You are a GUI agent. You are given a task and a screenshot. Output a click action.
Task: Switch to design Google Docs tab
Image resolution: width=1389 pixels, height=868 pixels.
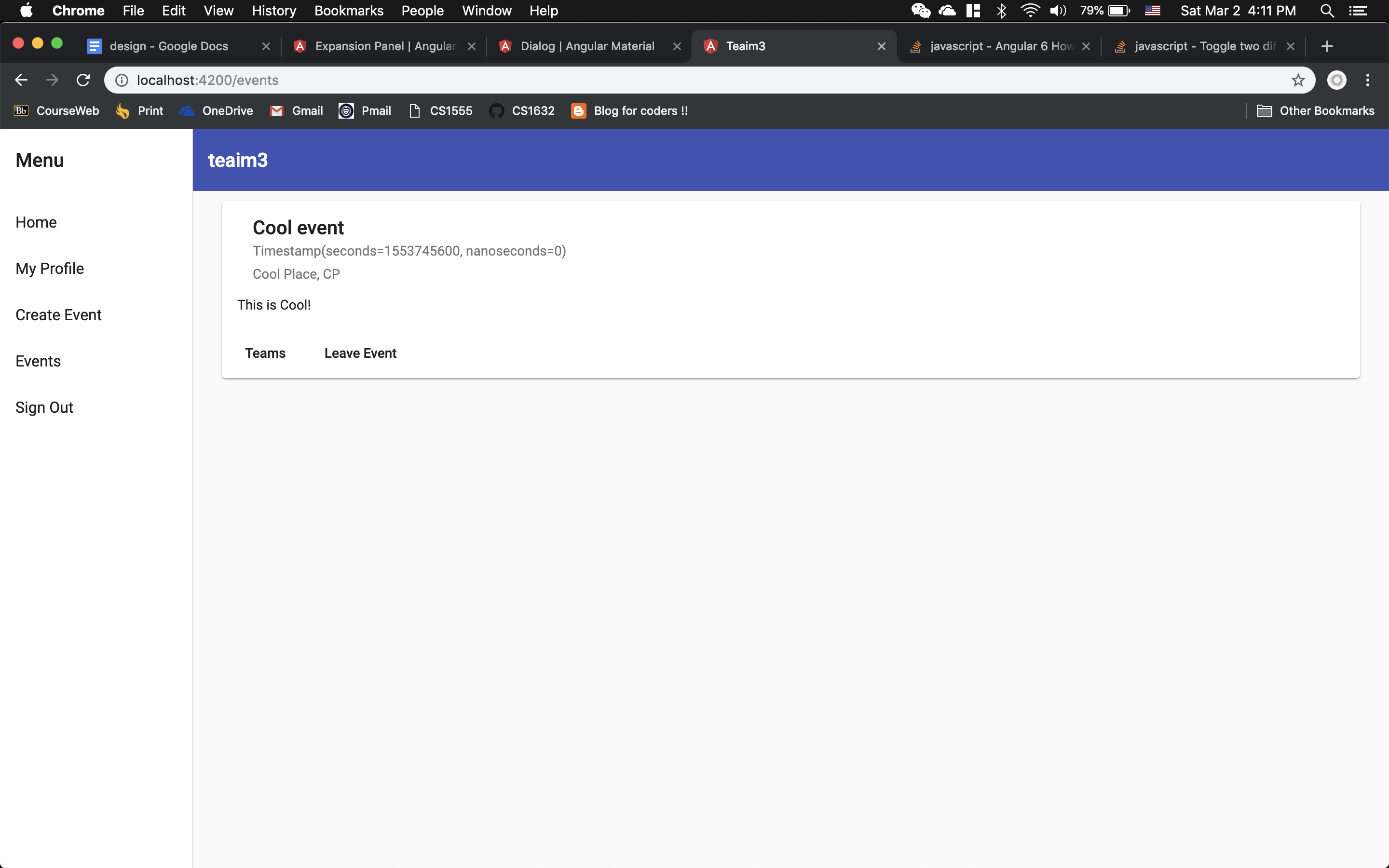[x=169, y=46]
